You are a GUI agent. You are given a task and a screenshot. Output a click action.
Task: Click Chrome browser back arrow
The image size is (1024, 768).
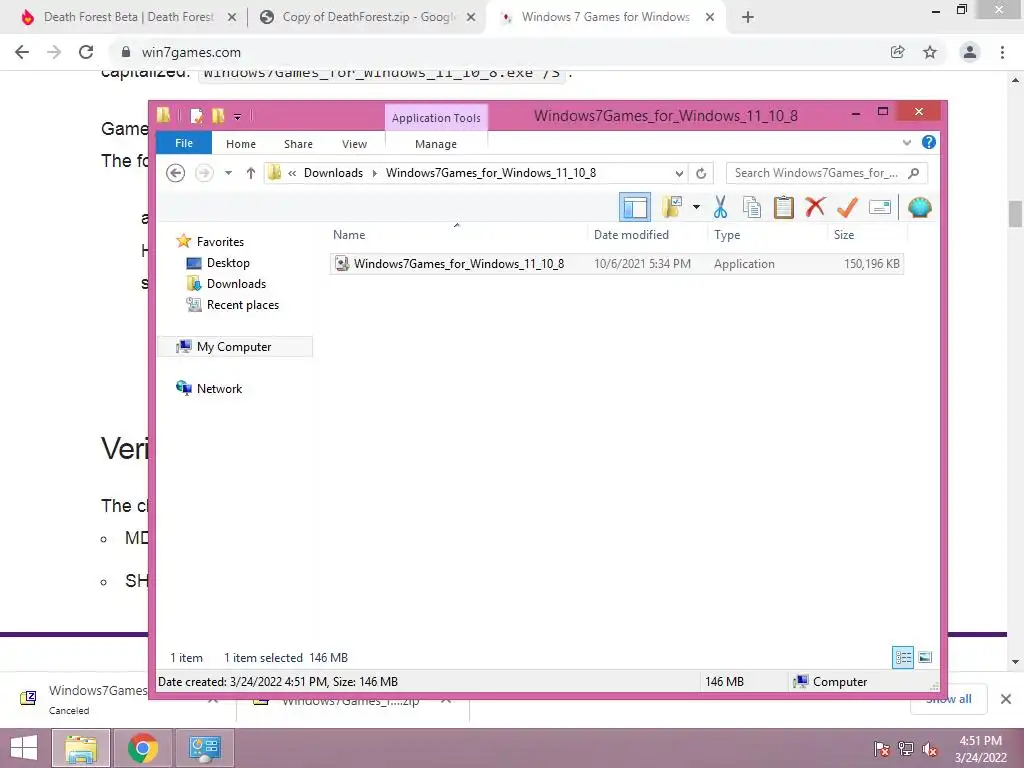[22, 52]
